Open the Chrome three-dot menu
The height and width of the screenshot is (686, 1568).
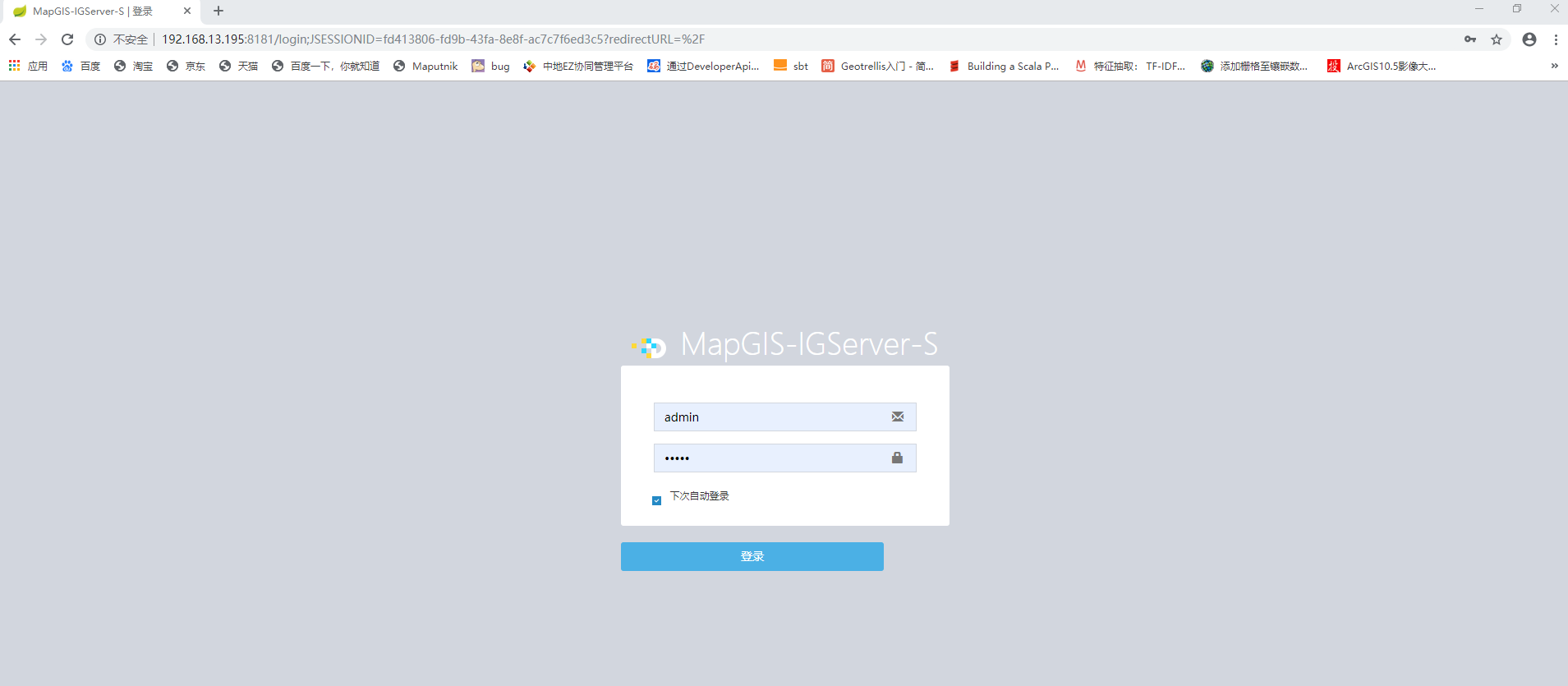coord(1556,39)
